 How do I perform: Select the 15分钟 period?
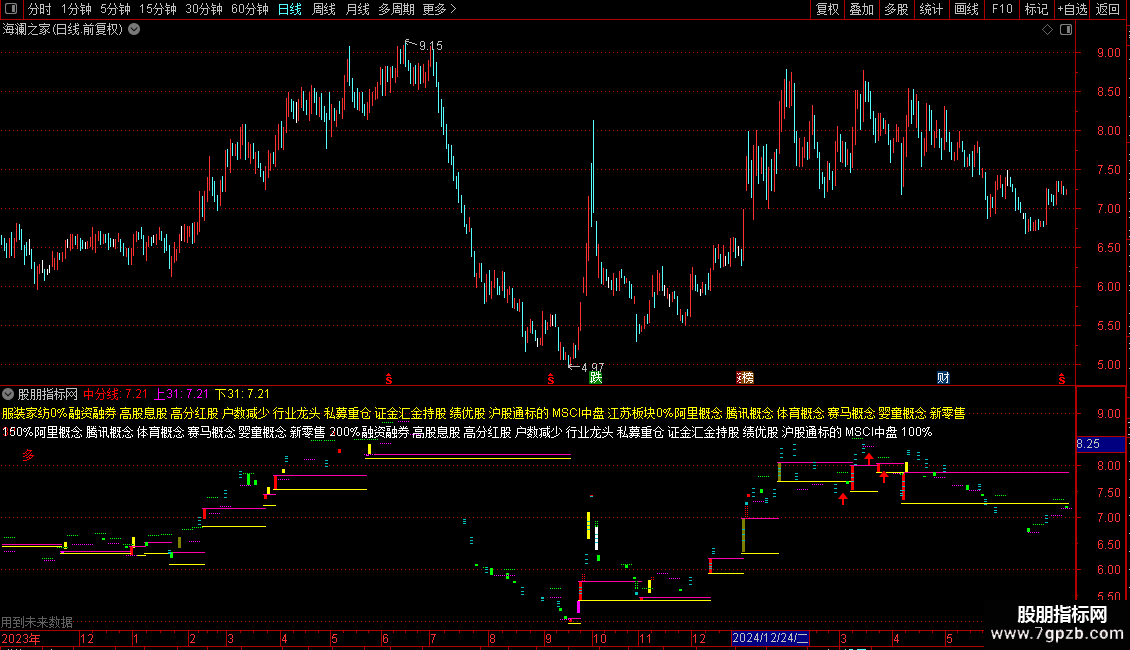(x=157, y=9)
